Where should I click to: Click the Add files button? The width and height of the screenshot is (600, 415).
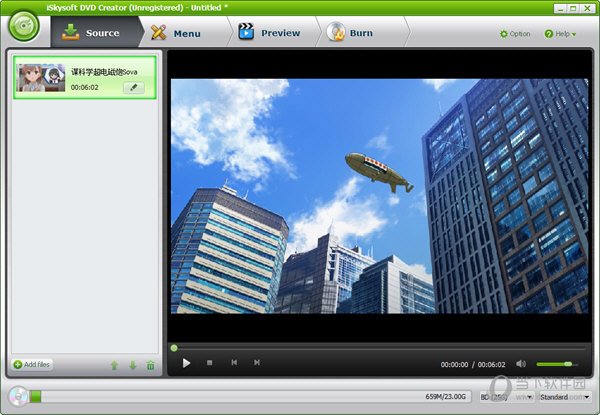point(32,365)
